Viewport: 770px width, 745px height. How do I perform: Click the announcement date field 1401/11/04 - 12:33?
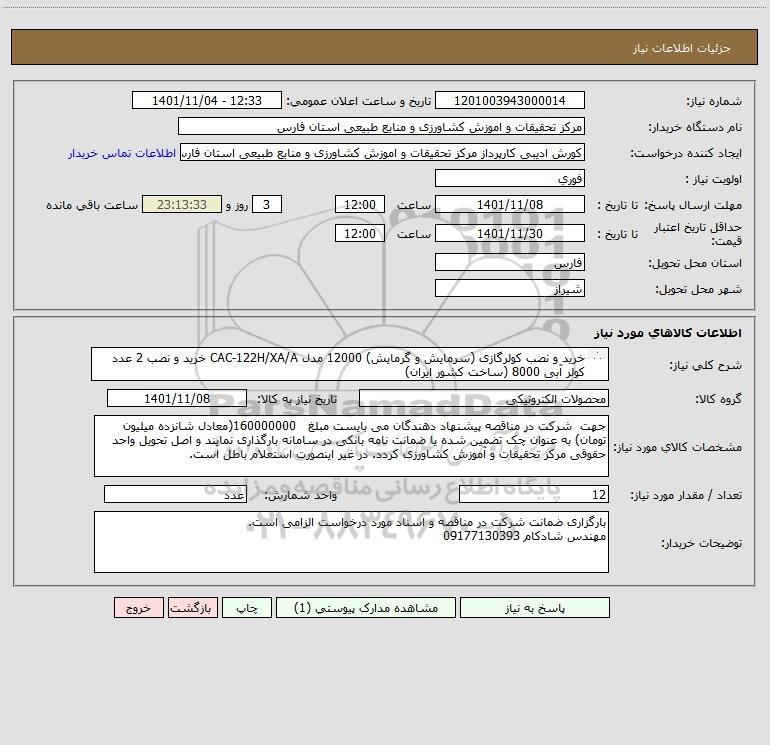pyautogui.click(x=207, y=101)
